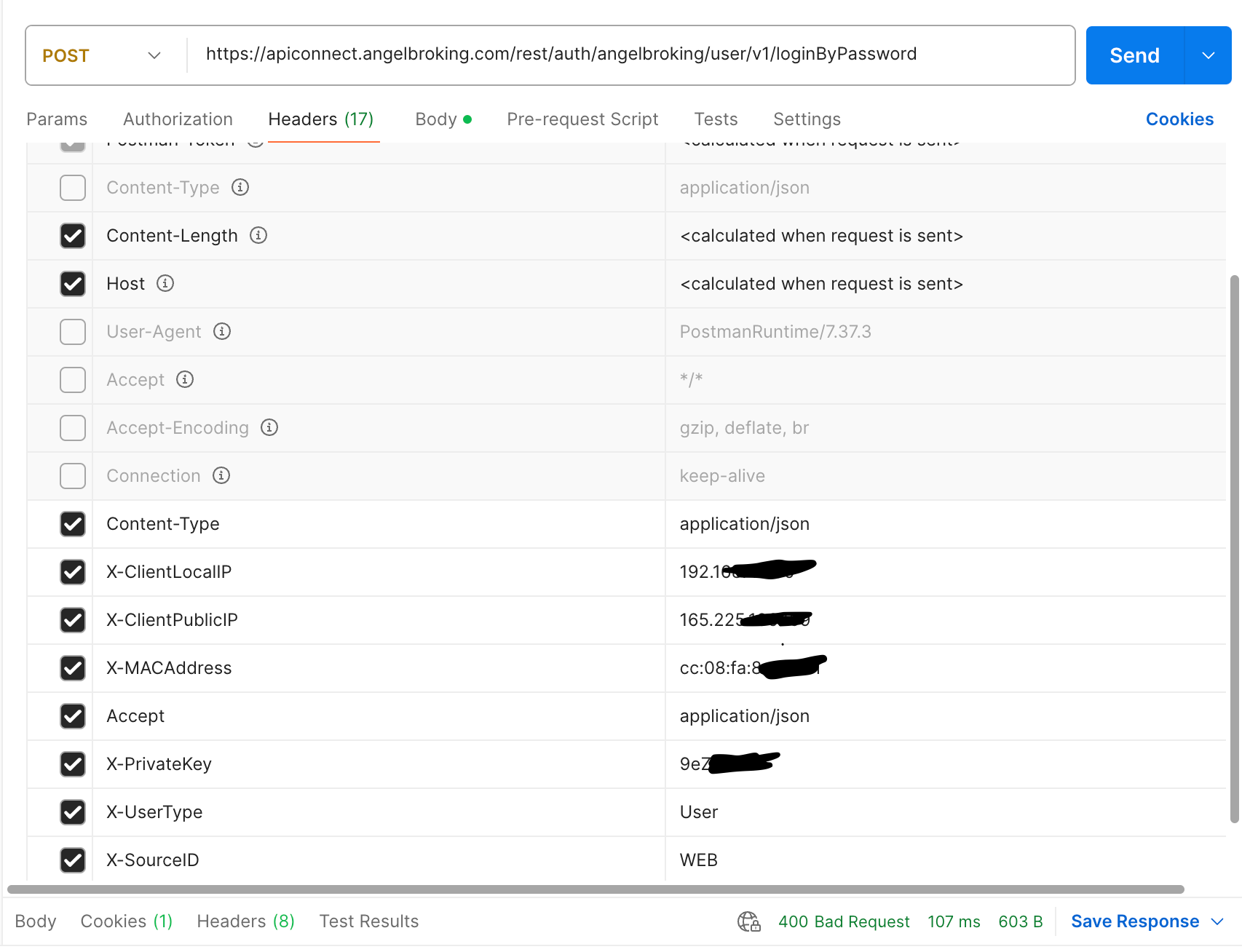This screenshot has height=952, width=1242.
Task: Uncheck the X-SourceID header
Action: (x=73, y=860)
